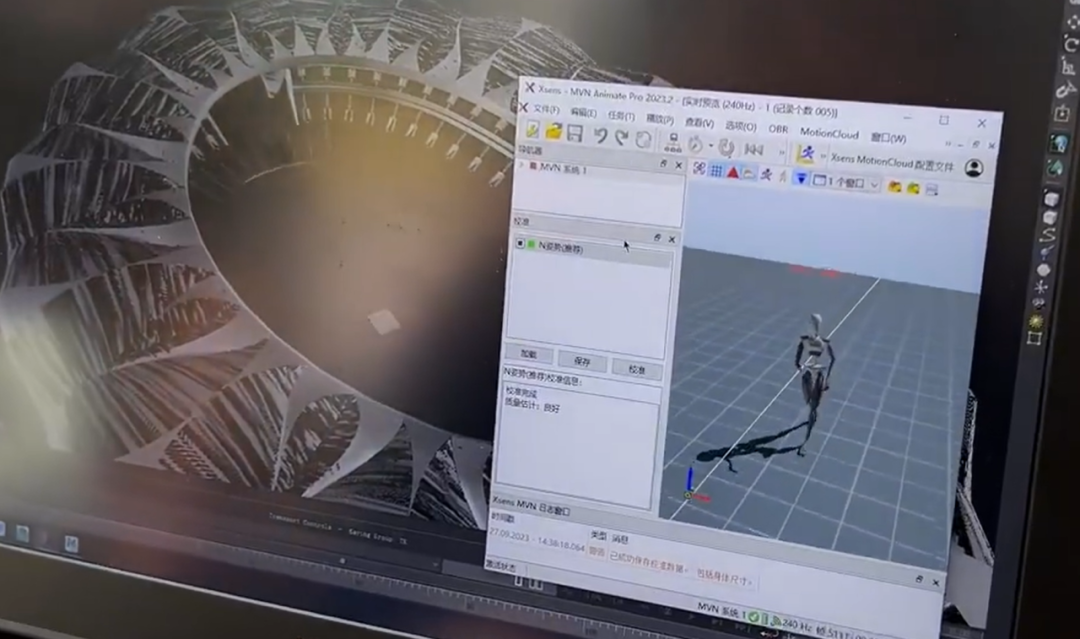Click the 激活状态 tab at log bottom
The image size is (1080, 639).
(500, 567)
